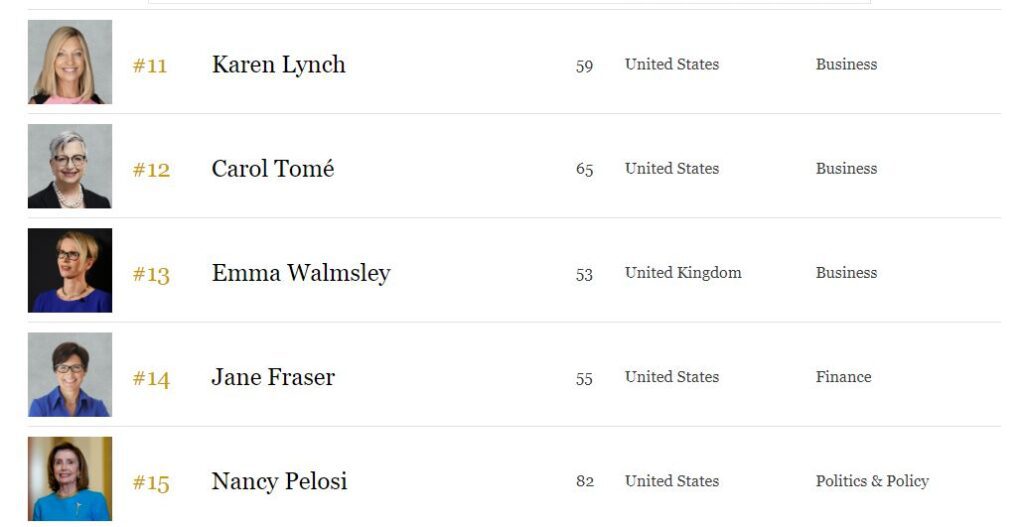Image resolution: width=1024 pixels, height=527 pixels.
Task: Select the #13 rank label
Action: click(x=151, y=274)
